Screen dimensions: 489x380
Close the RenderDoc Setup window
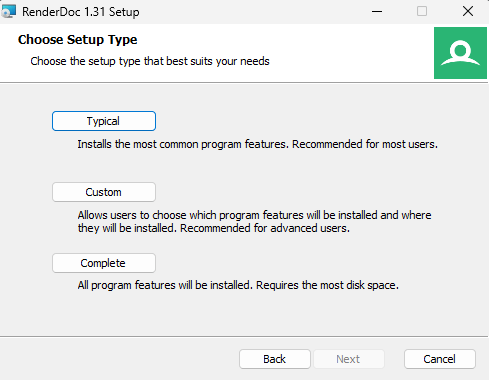tap(468, 11)
